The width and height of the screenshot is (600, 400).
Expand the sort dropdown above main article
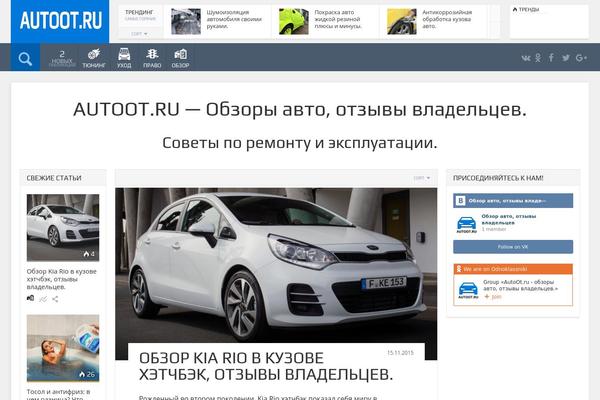pos(422,178)
